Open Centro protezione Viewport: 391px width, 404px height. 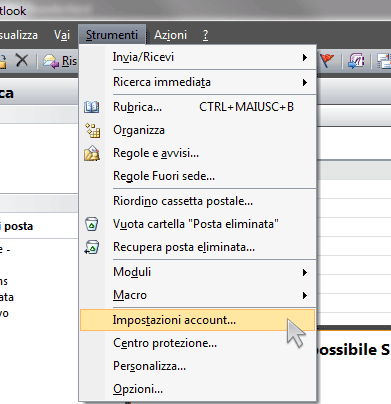coord(198,343)
